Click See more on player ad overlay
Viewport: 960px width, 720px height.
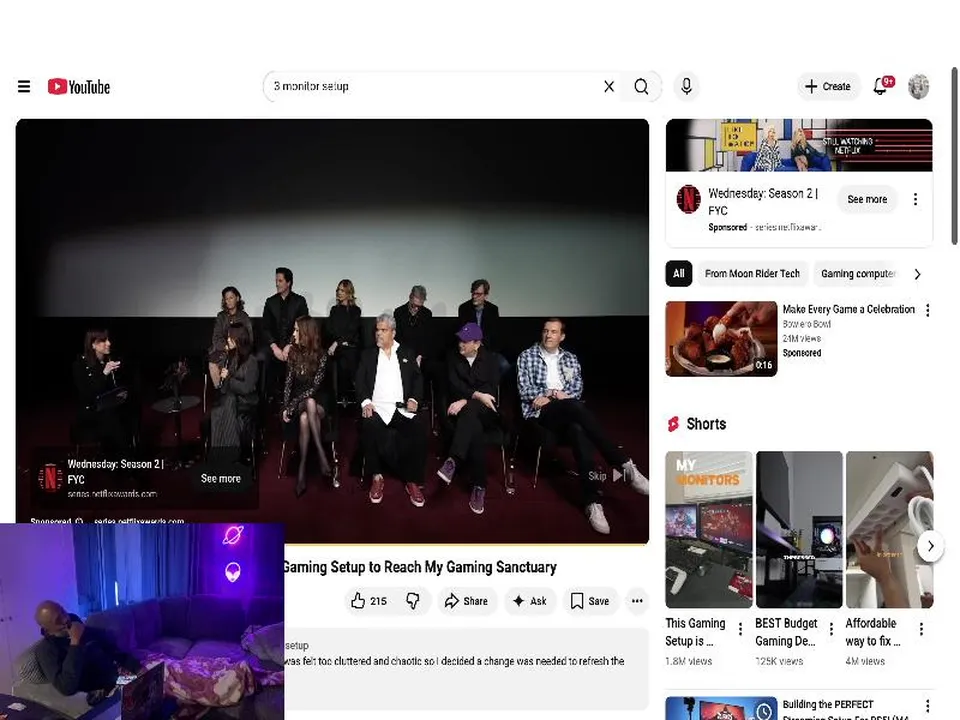(x=220, y=479)
